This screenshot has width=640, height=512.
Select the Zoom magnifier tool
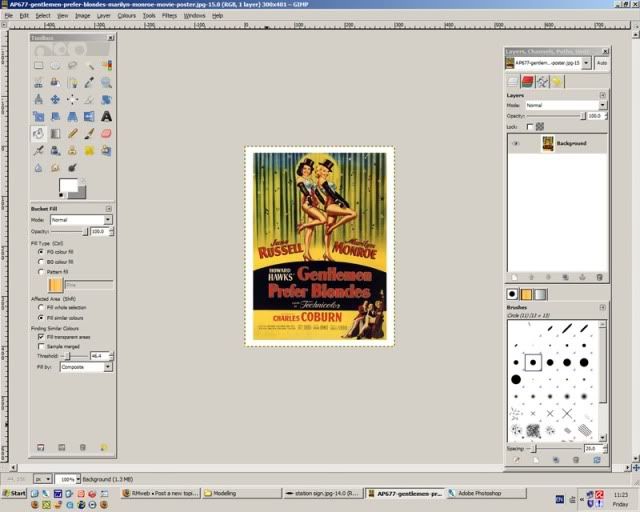click(106, 82)
